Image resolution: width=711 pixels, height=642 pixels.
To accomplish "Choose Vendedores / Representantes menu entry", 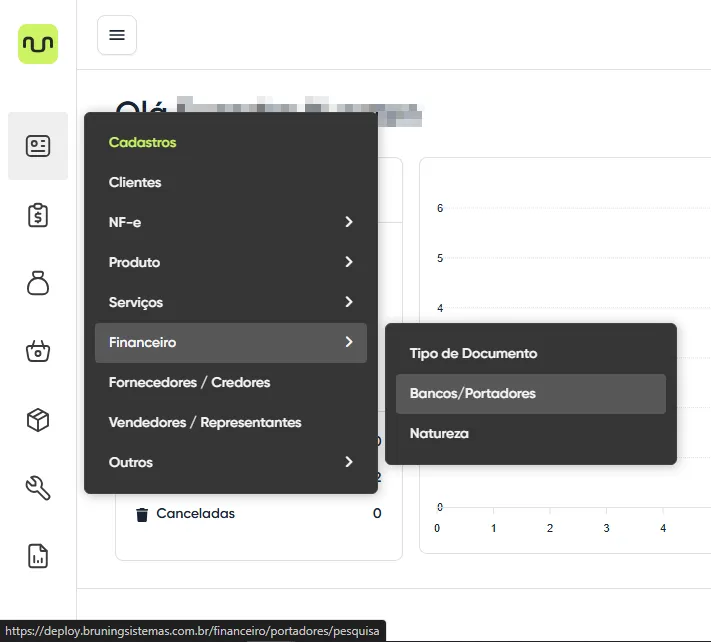I will click(x=205, y=422).
